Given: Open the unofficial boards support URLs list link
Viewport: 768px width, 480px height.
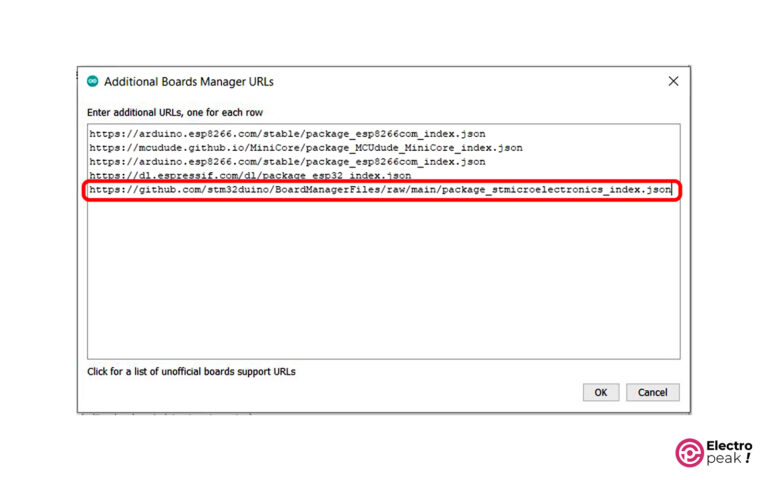Looking at the screenshot, I should click(191, 371).
